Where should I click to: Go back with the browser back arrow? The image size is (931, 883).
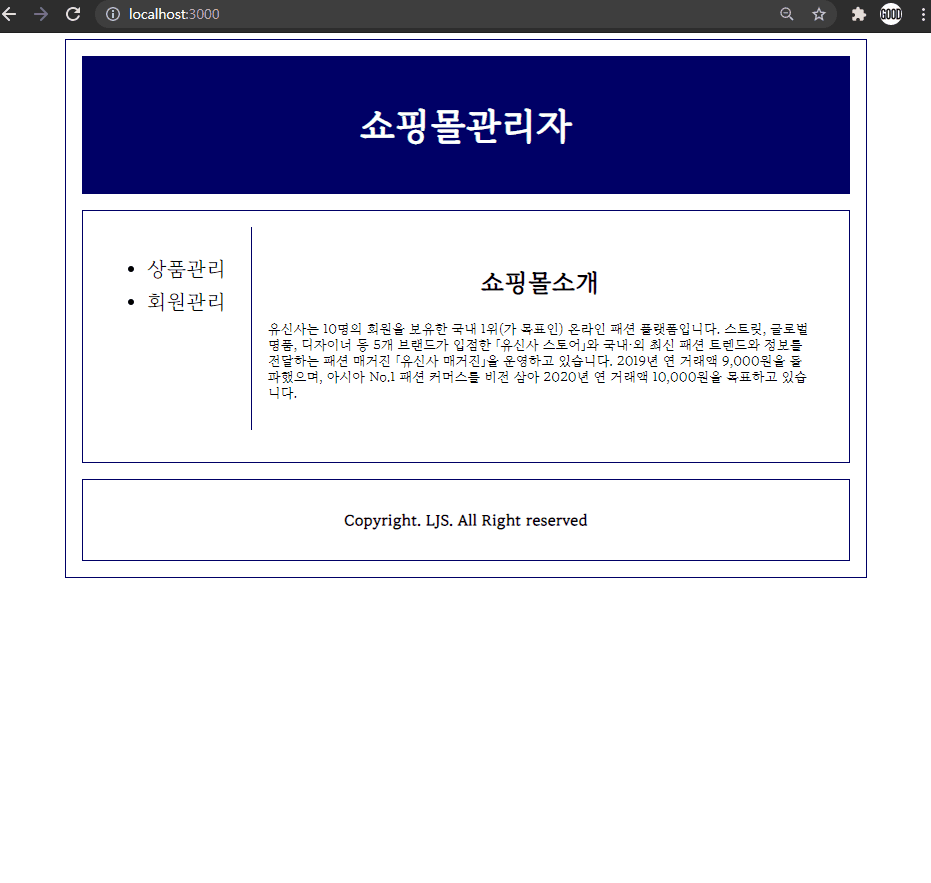[10, 14]
